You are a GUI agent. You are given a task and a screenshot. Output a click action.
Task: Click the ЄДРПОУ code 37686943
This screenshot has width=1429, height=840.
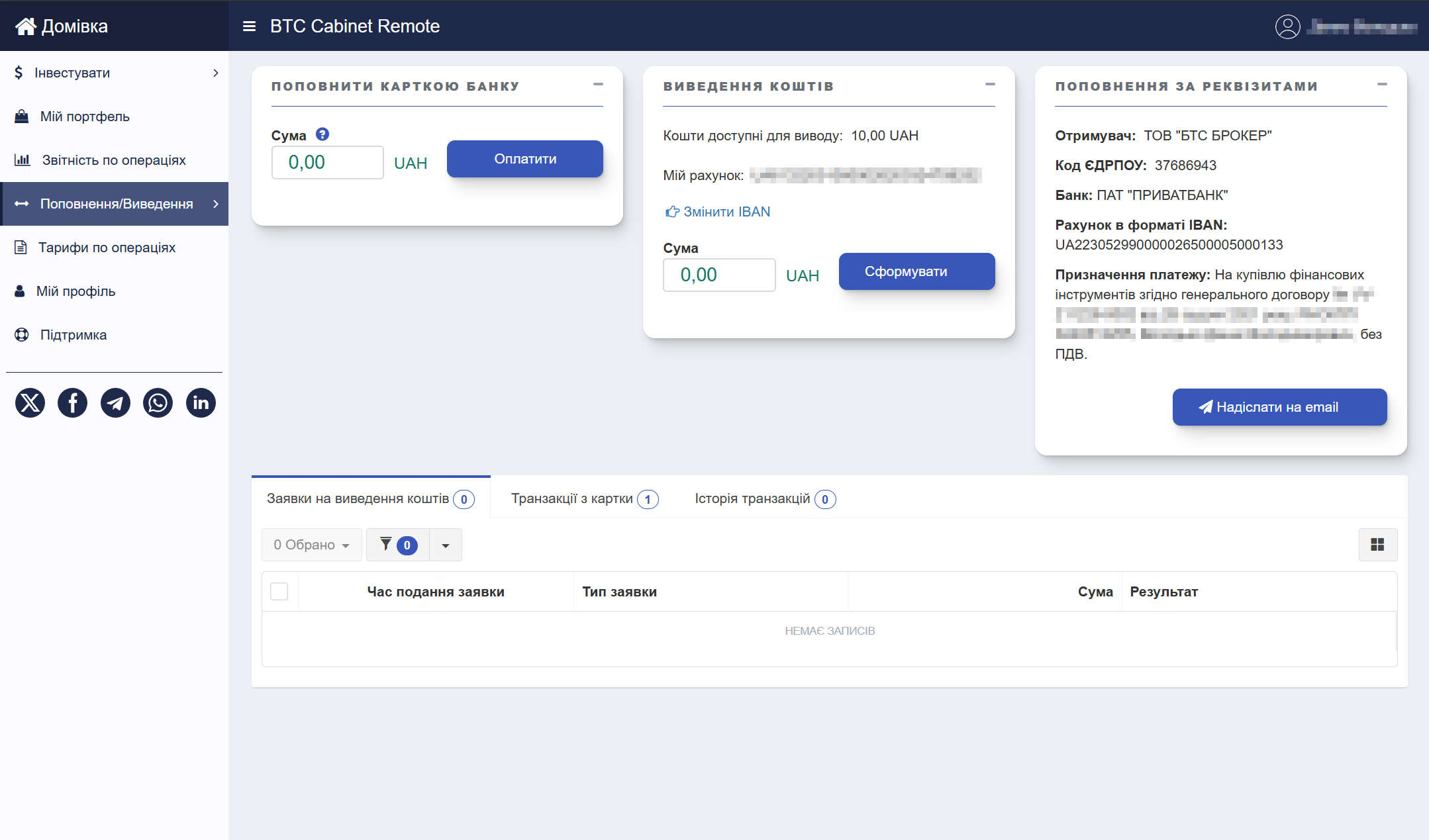[x=1186, y=165]
